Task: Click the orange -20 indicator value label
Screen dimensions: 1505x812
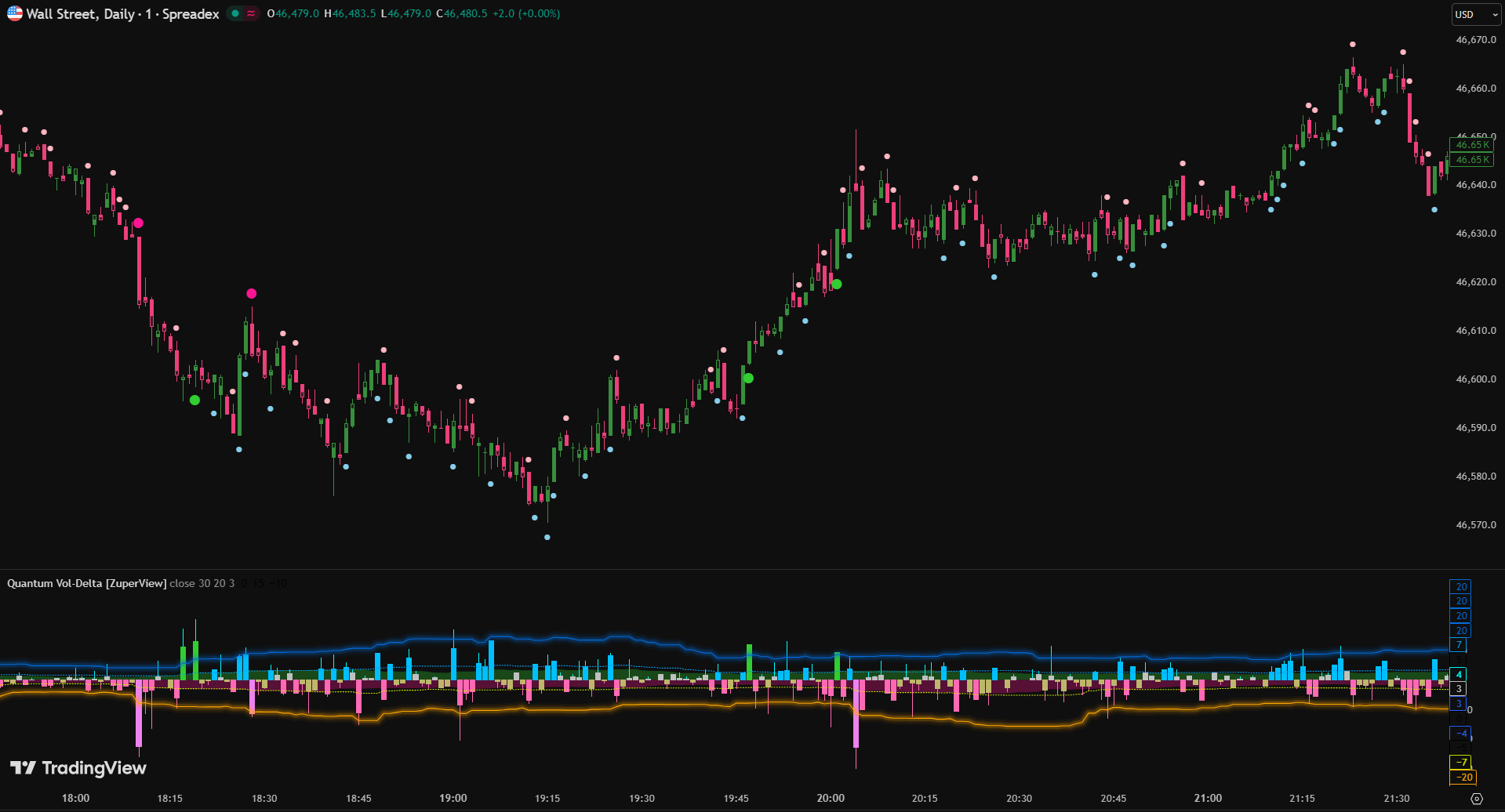Action: pos(1463,778)
